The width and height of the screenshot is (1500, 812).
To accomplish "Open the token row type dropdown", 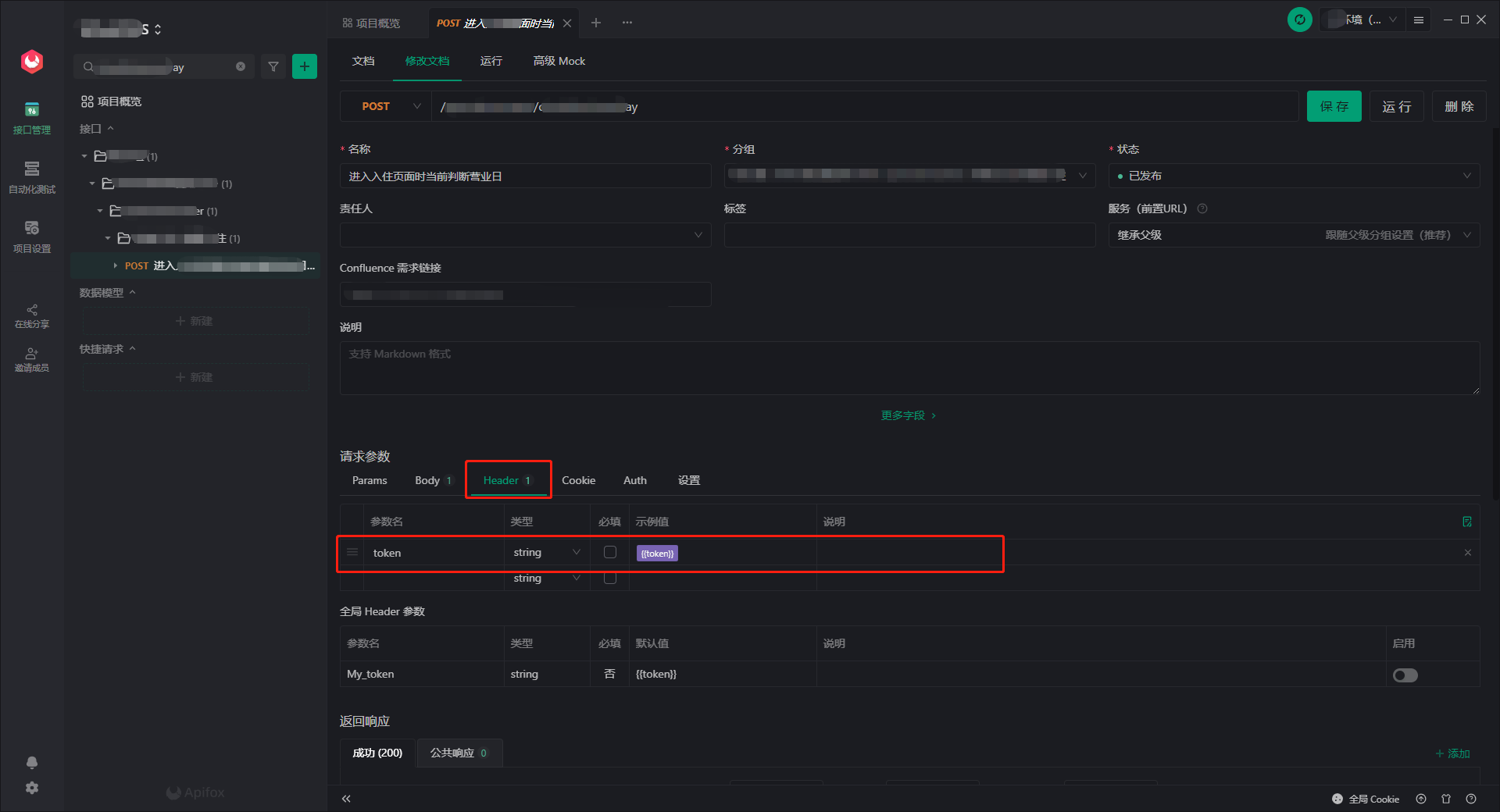I will [547, 552].
